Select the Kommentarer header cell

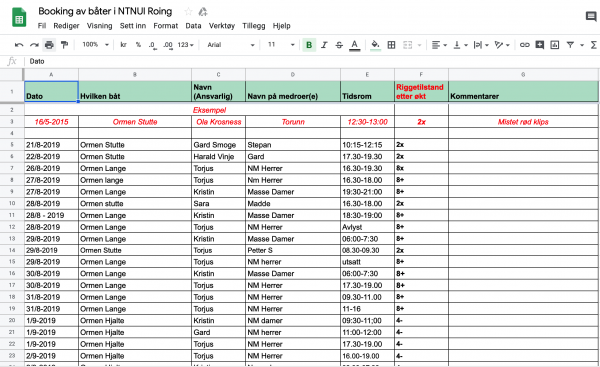click(x=523, y=91)
